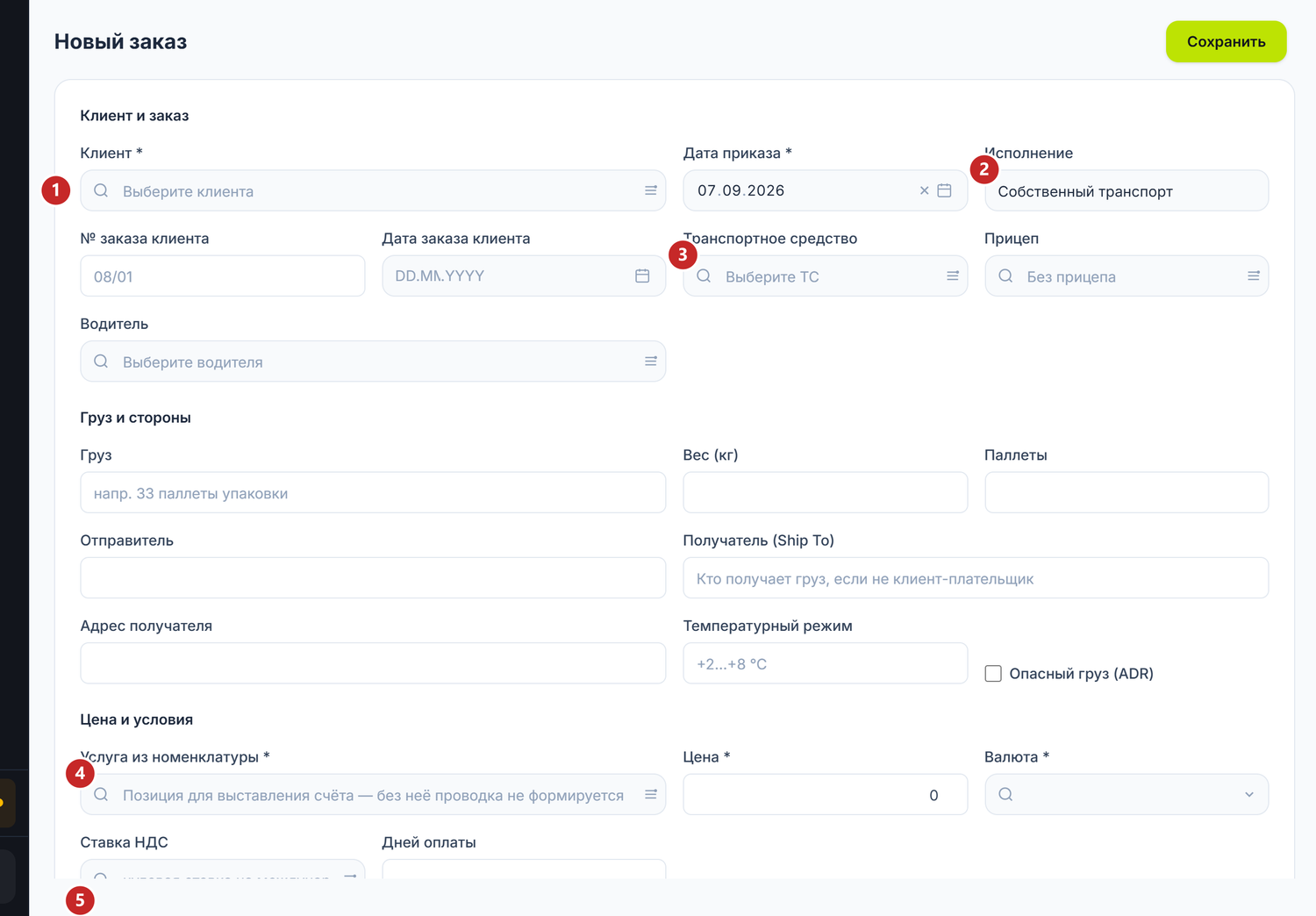Screen dimensions: 1316x916
Task: Clear the Дата приказа date value
Action: tap(924, 190)
